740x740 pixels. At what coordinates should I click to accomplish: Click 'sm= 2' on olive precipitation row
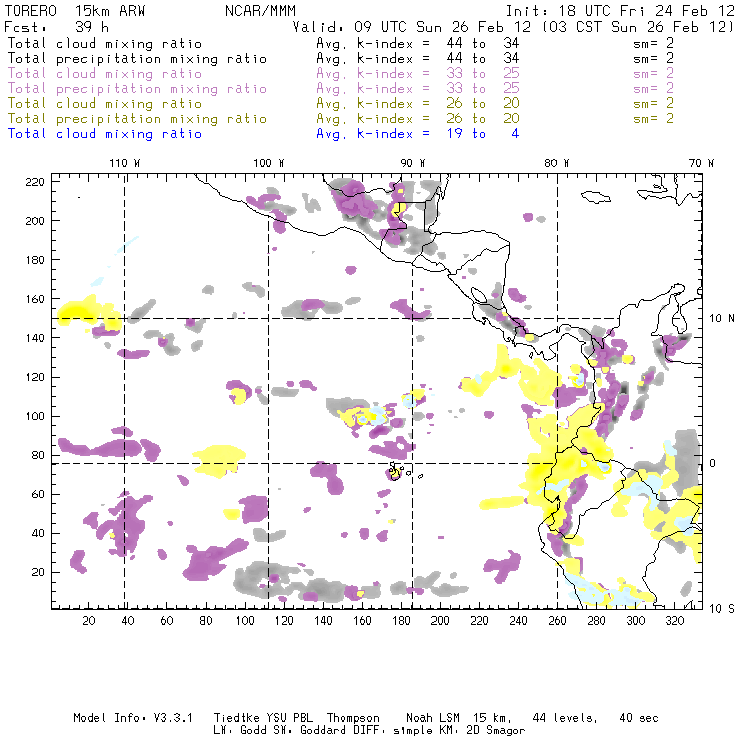[x=653, y=118]
